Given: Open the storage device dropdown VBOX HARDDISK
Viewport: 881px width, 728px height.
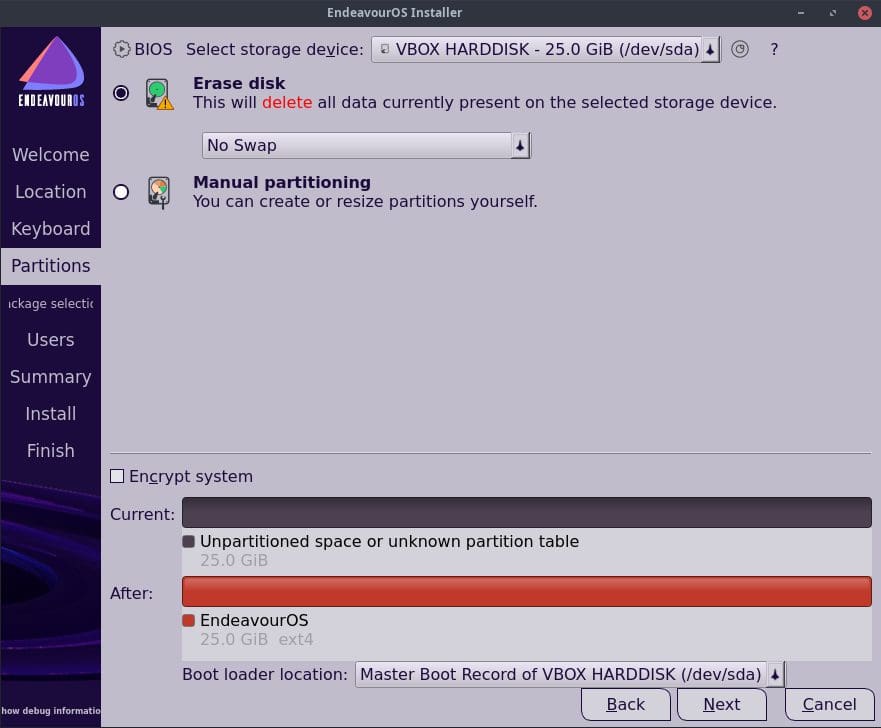Looking at the screenshot, I should 545,49.
